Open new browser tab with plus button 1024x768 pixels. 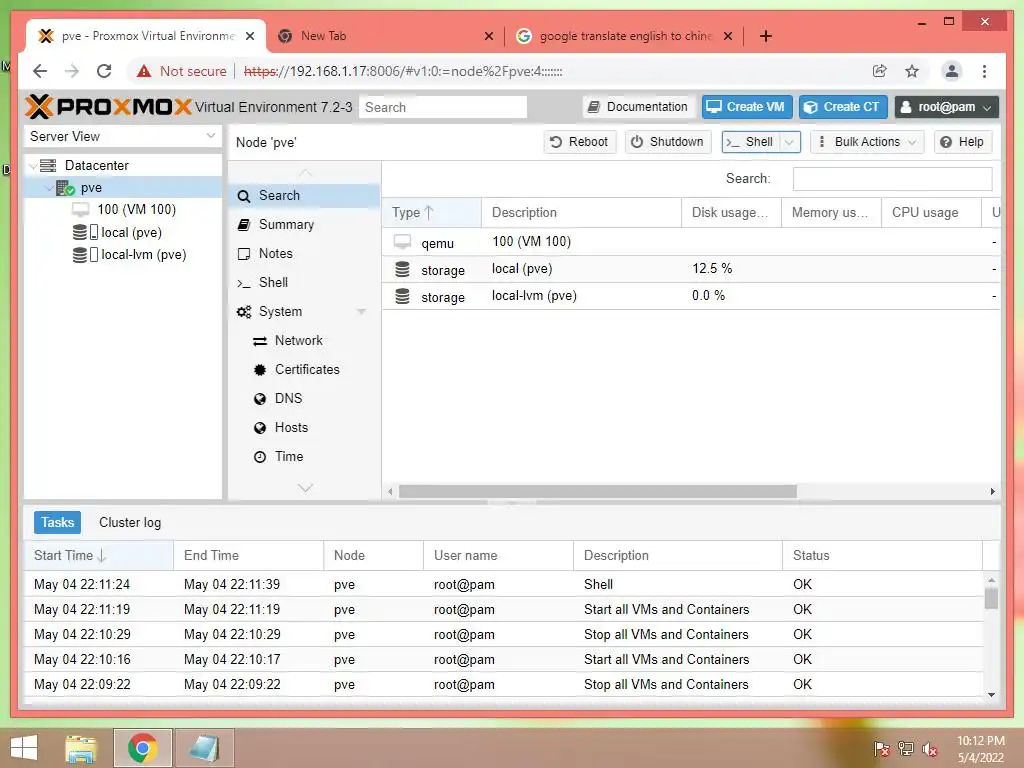pyautogui.click(x=766, y=36)
